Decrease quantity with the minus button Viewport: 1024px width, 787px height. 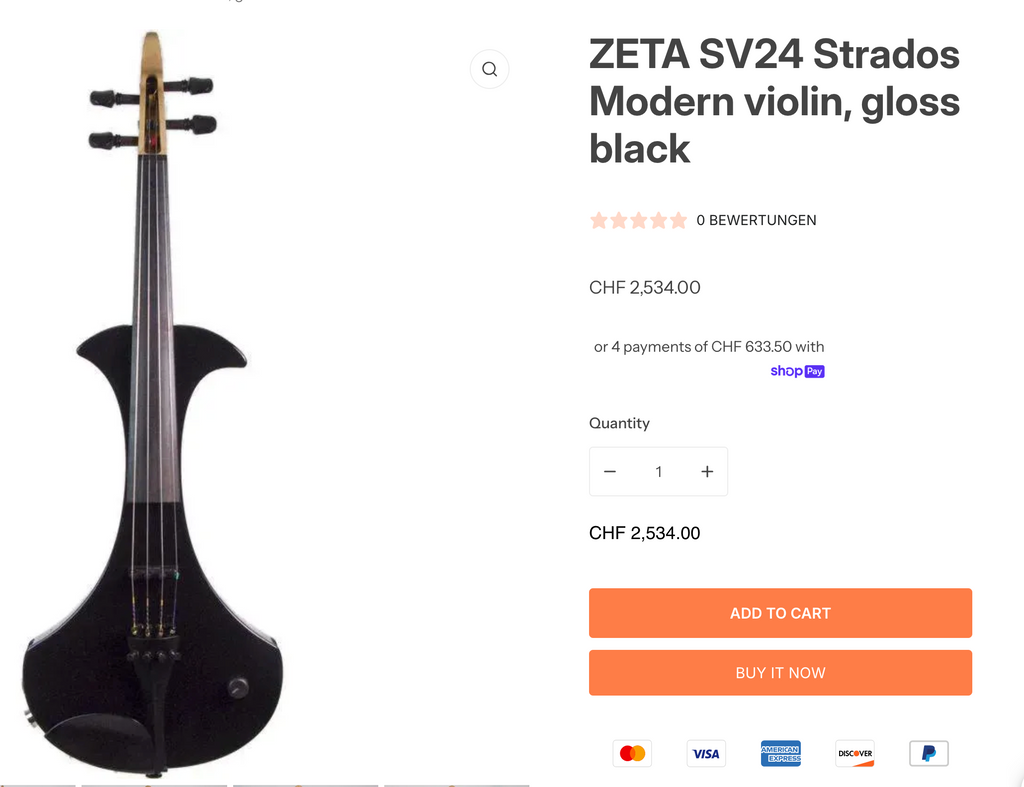(610, 472)
